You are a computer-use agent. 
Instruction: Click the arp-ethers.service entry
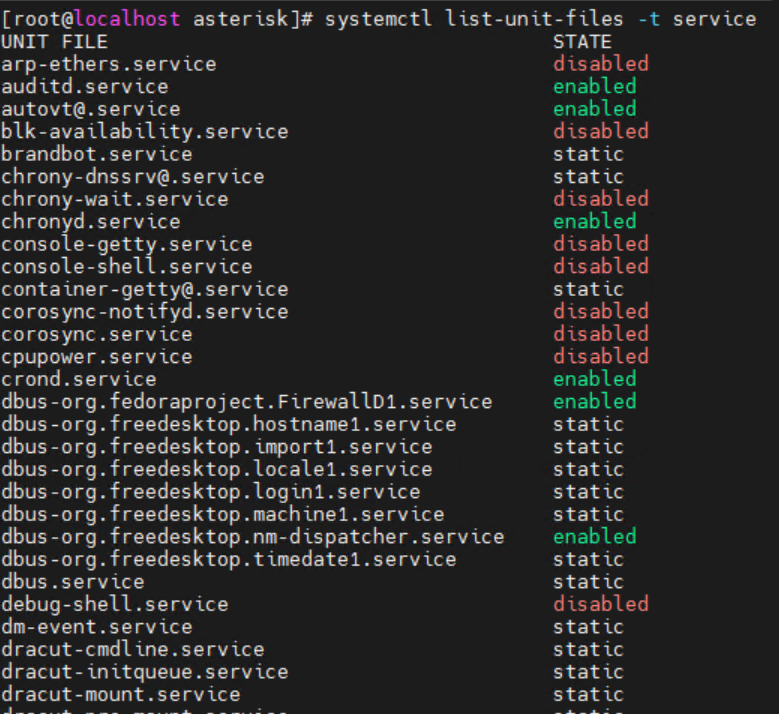[108, 64]
